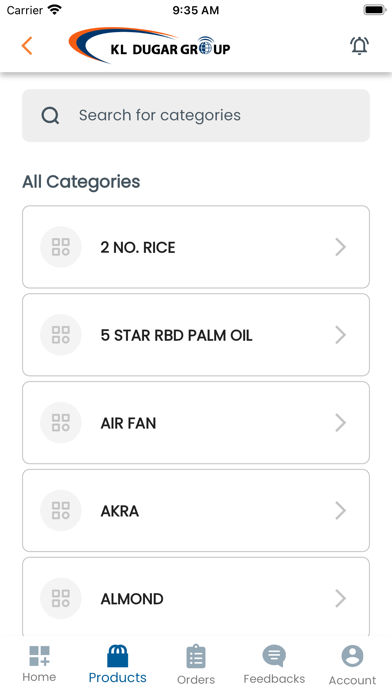This screenshot has height=696, width=392.
Task: Switch to the Orders tab
Action: tap(196, 665)
